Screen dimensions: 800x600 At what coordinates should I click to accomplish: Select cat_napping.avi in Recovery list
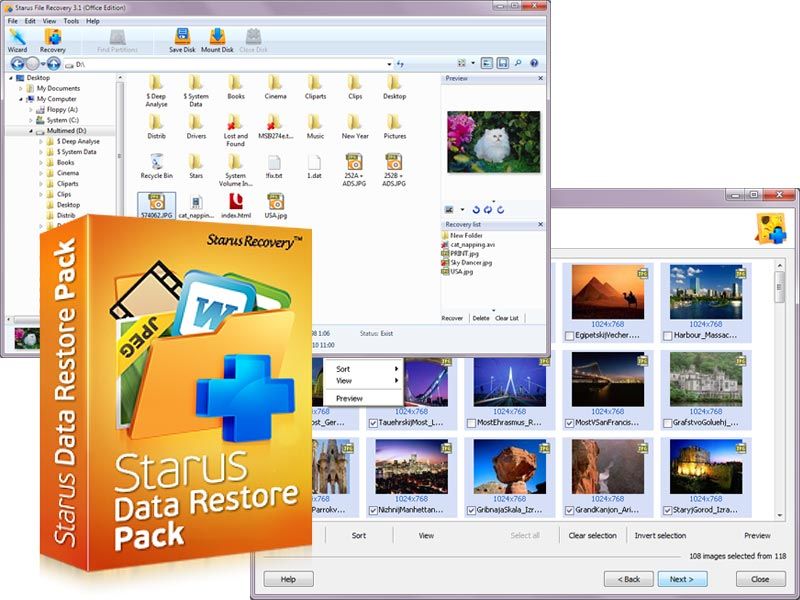coord(468,245)
